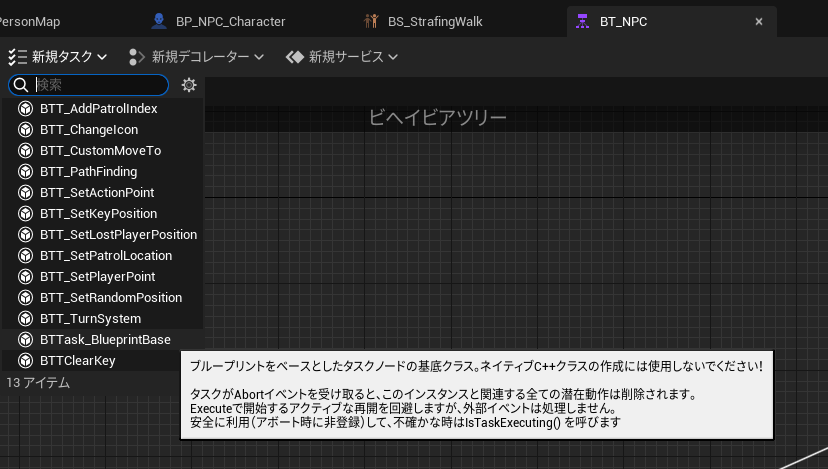
Task: Click the icon beside BTT_SetPlayerPoint
Action: click(x=25, y=277)
